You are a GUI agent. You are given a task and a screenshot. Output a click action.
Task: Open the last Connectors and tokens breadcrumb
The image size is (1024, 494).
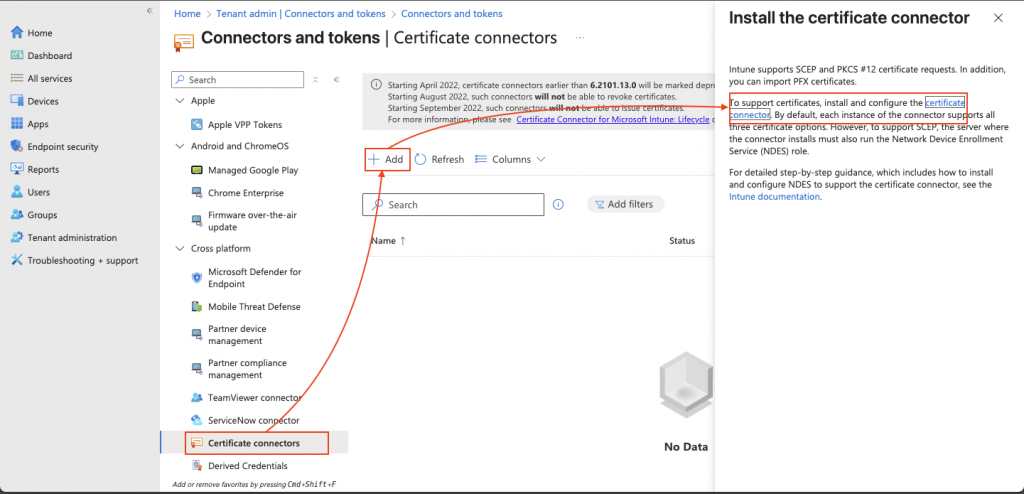pos(452,14)
